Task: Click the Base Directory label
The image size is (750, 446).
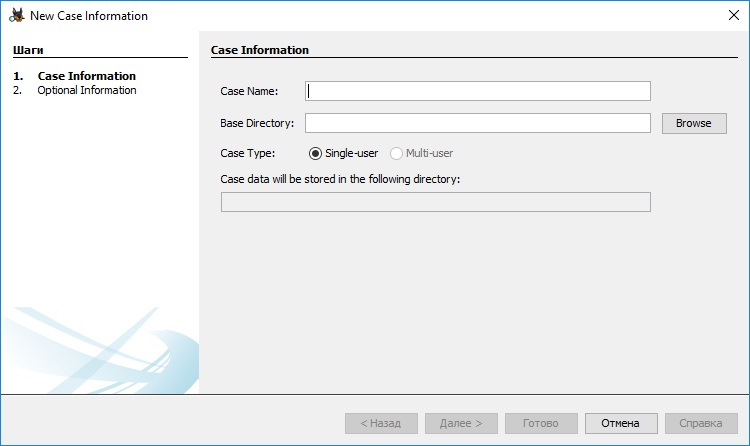Action: (257, 123)
